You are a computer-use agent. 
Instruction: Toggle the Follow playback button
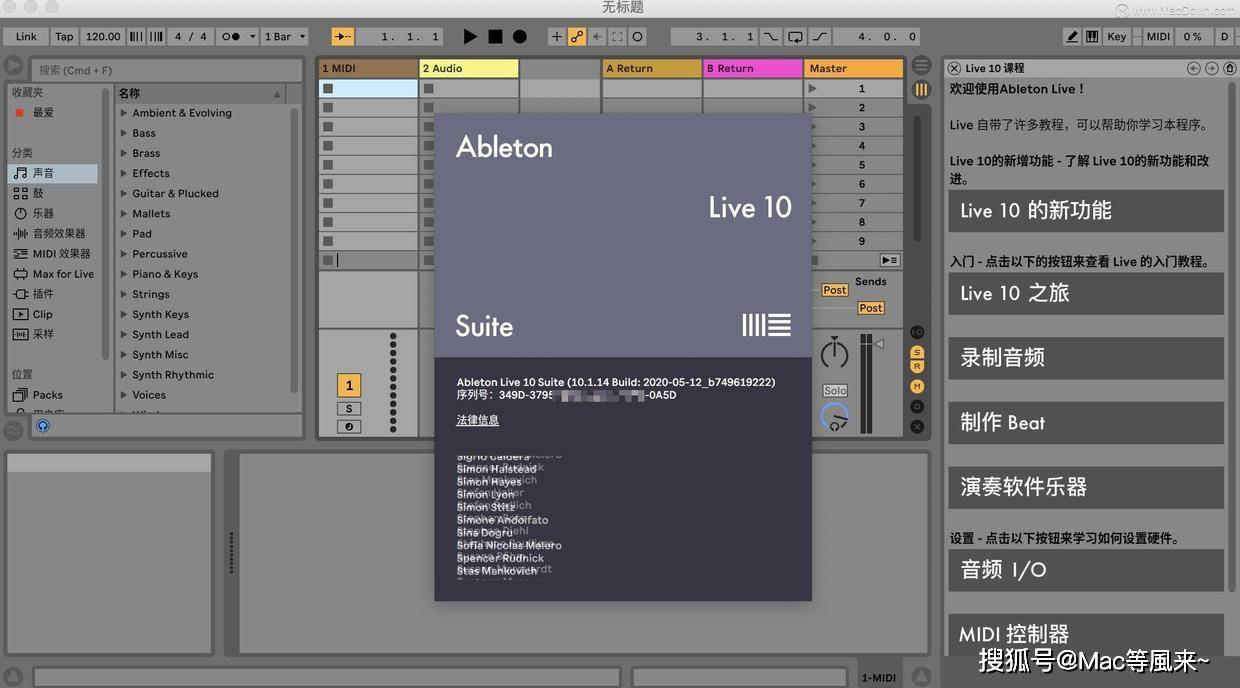(343, 36)
